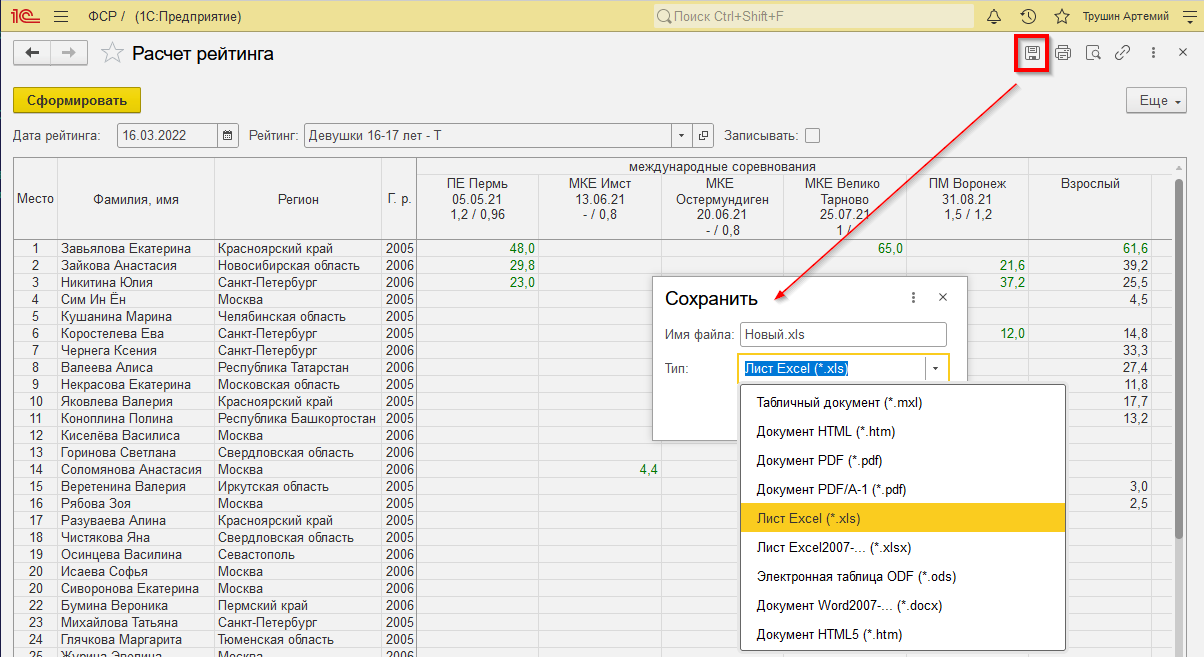Viewport: 1204px width, 657px height.
Task: Expand the Рейтинг dropdown arrow
Action: coord(681,135)
